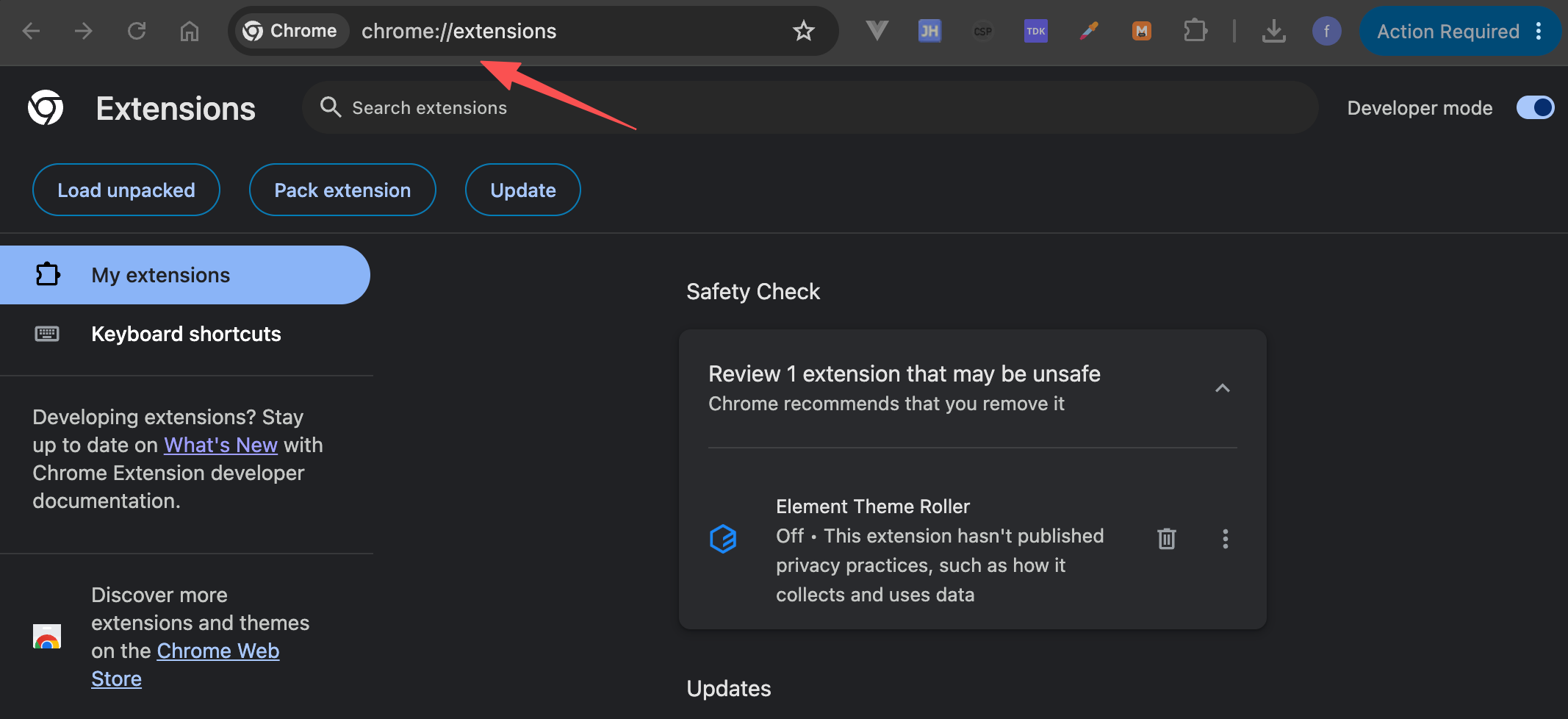Open Keyboard shortcuts in the sidebar
The width and height of the screenshot is (1568, 719).
(185, 334)
